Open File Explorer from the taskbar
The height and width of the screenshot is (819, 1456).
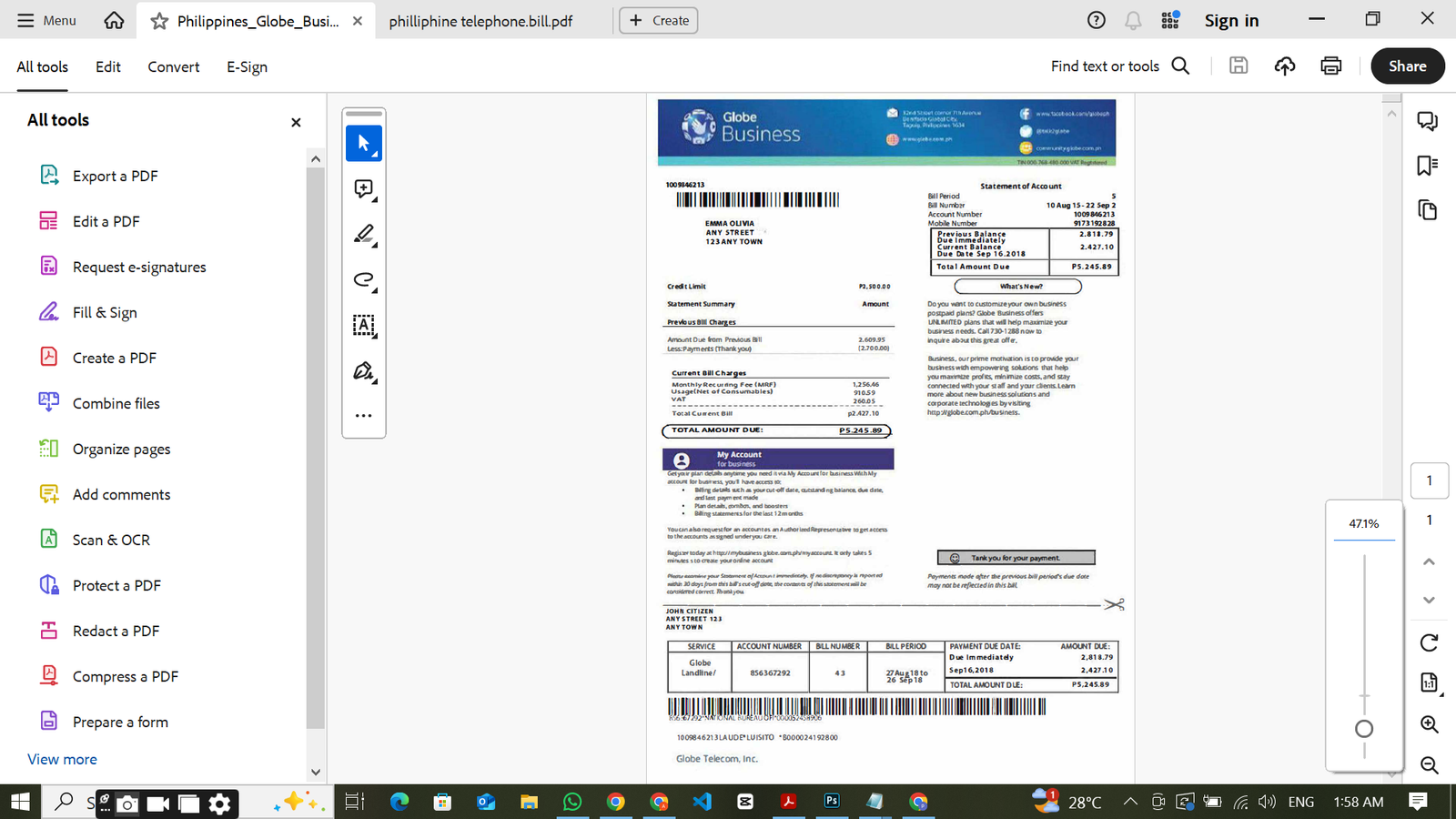pyautogui.click(x=529, y=802)
